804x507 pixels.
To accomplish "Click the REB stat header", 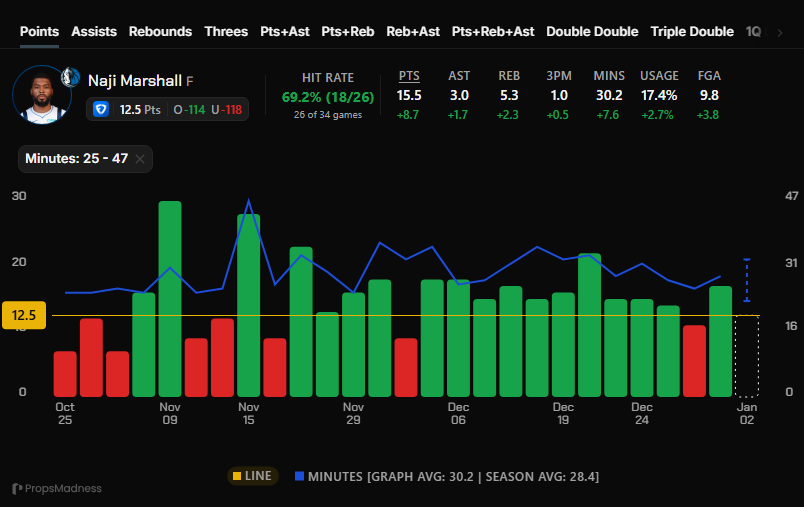I will [x=509, y=76].
